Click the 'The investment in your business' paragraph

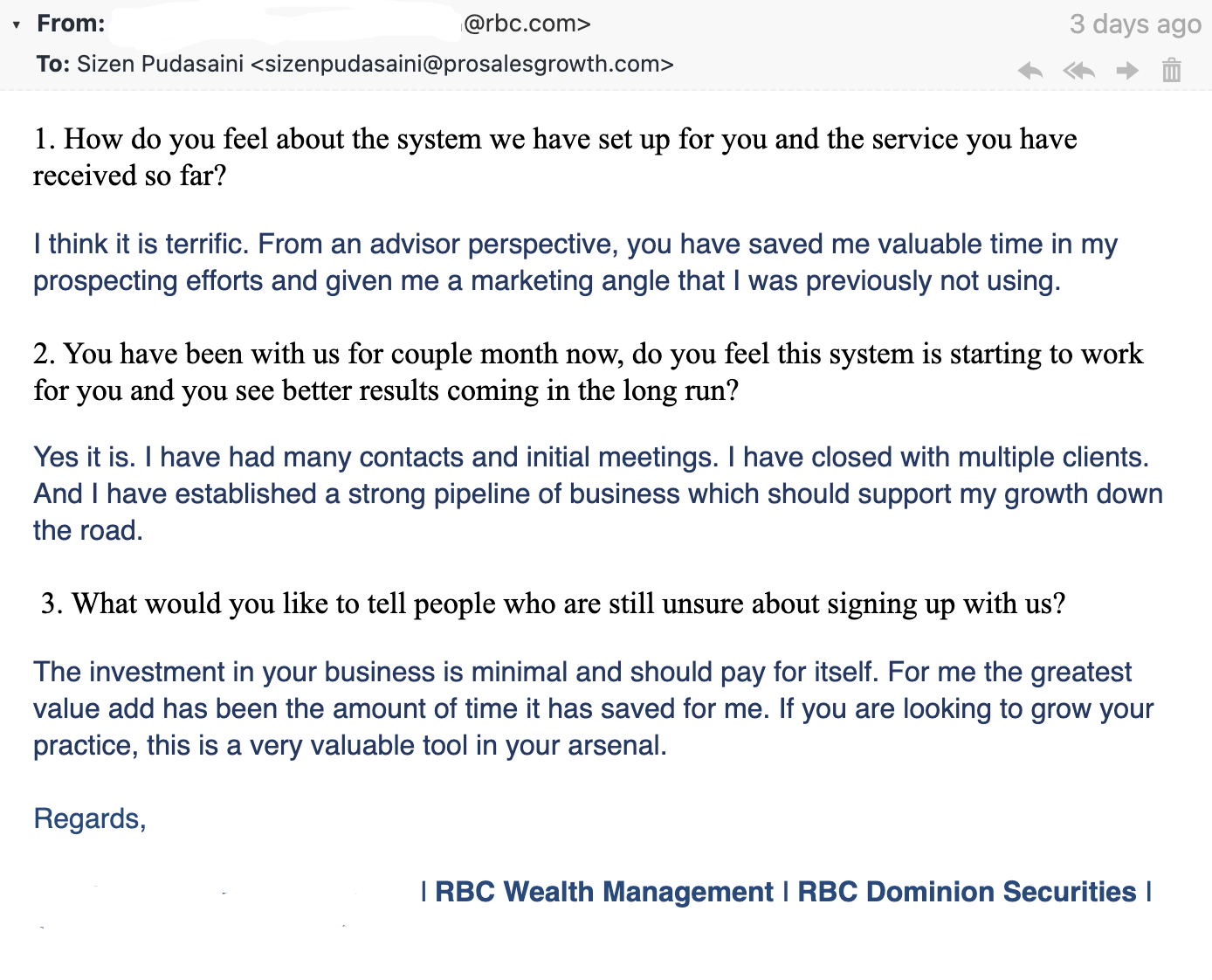[x=594, y=708]
